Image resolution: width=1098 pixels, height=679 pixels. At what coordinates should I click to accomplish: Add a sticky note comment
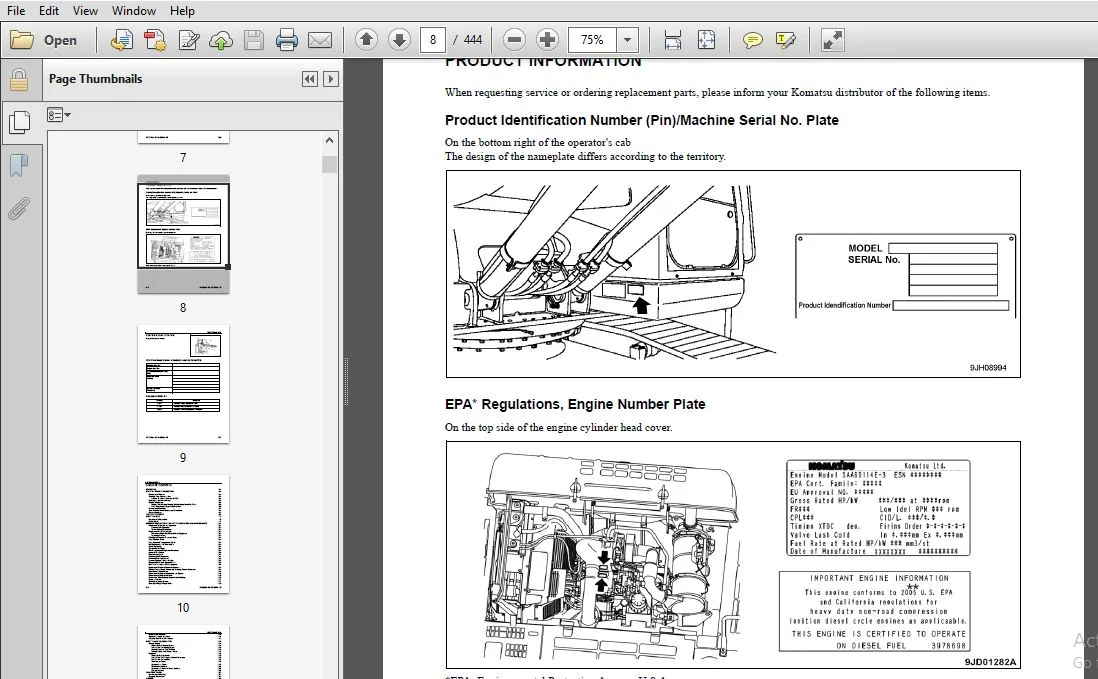coord(752,40)
